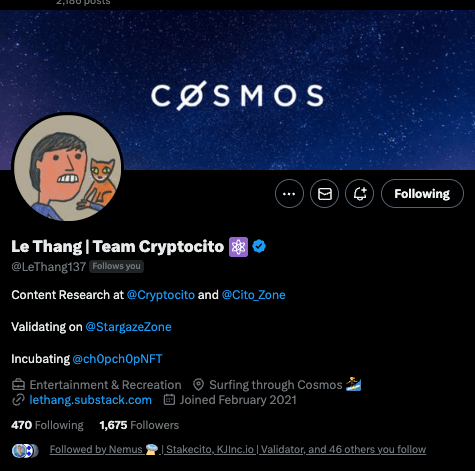Click the chain link icon before website
The image size is (475, 471).
tap(18, 400)
